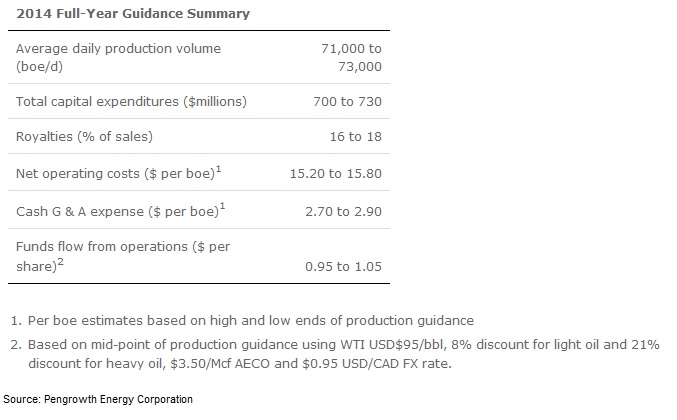Select the Total capital expenditures row label

[x=132, y=101]
